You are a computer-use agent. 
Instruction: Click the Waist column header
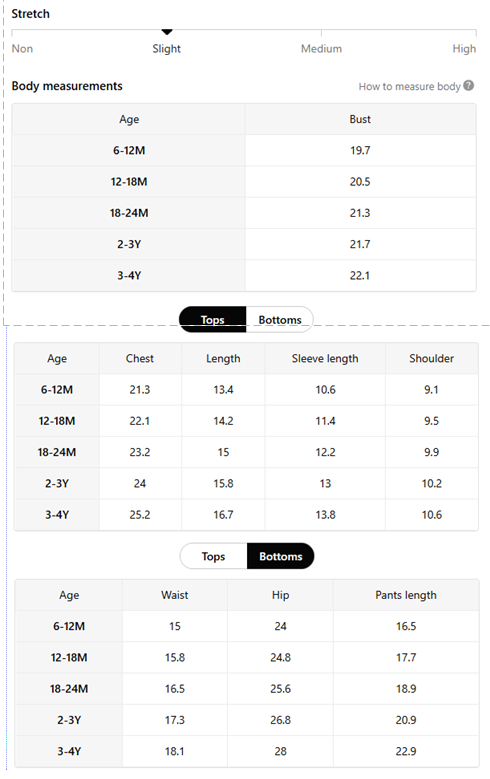point(174,595)
